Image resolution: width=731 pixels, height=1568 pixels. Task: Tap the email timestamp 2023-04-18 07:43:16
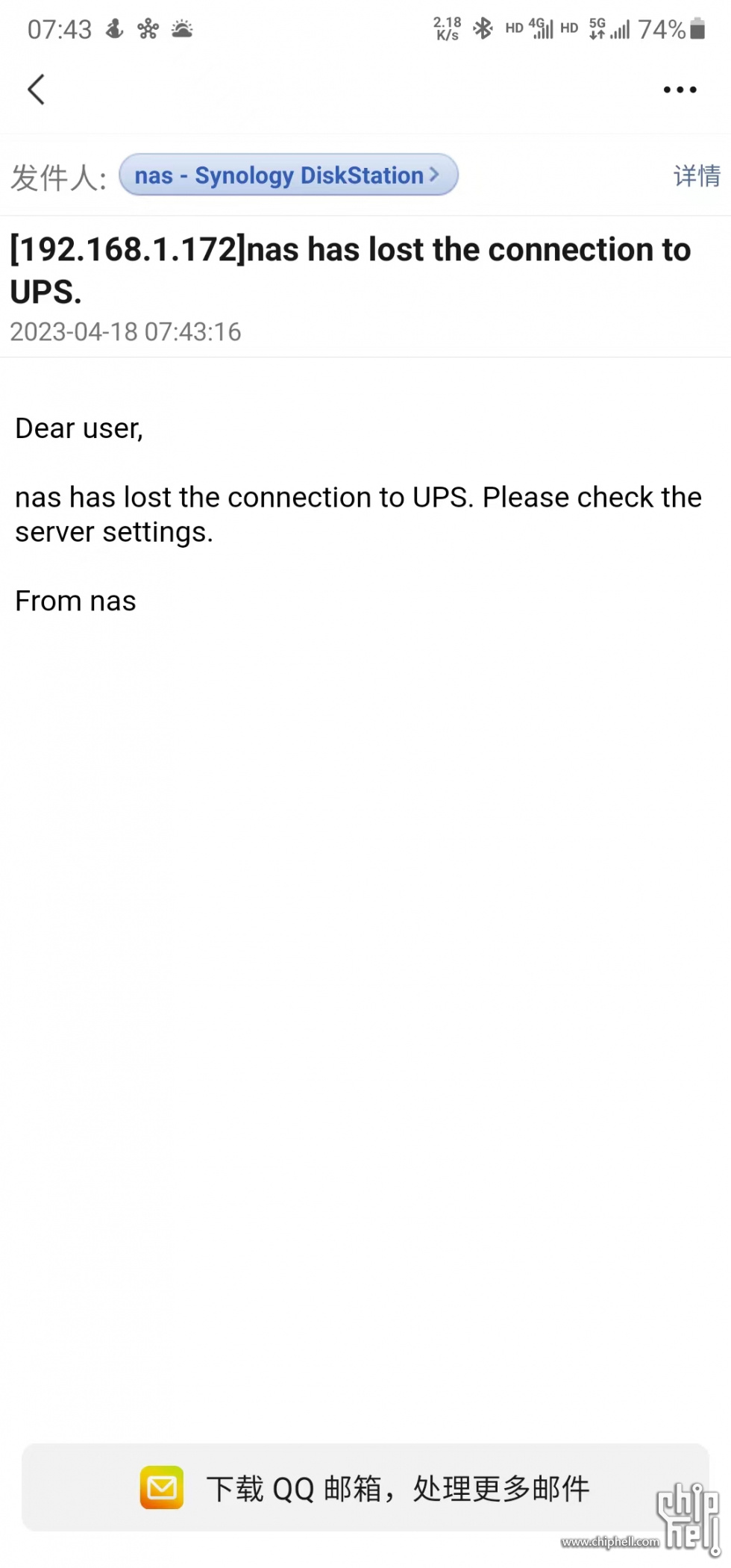point(125,332)
